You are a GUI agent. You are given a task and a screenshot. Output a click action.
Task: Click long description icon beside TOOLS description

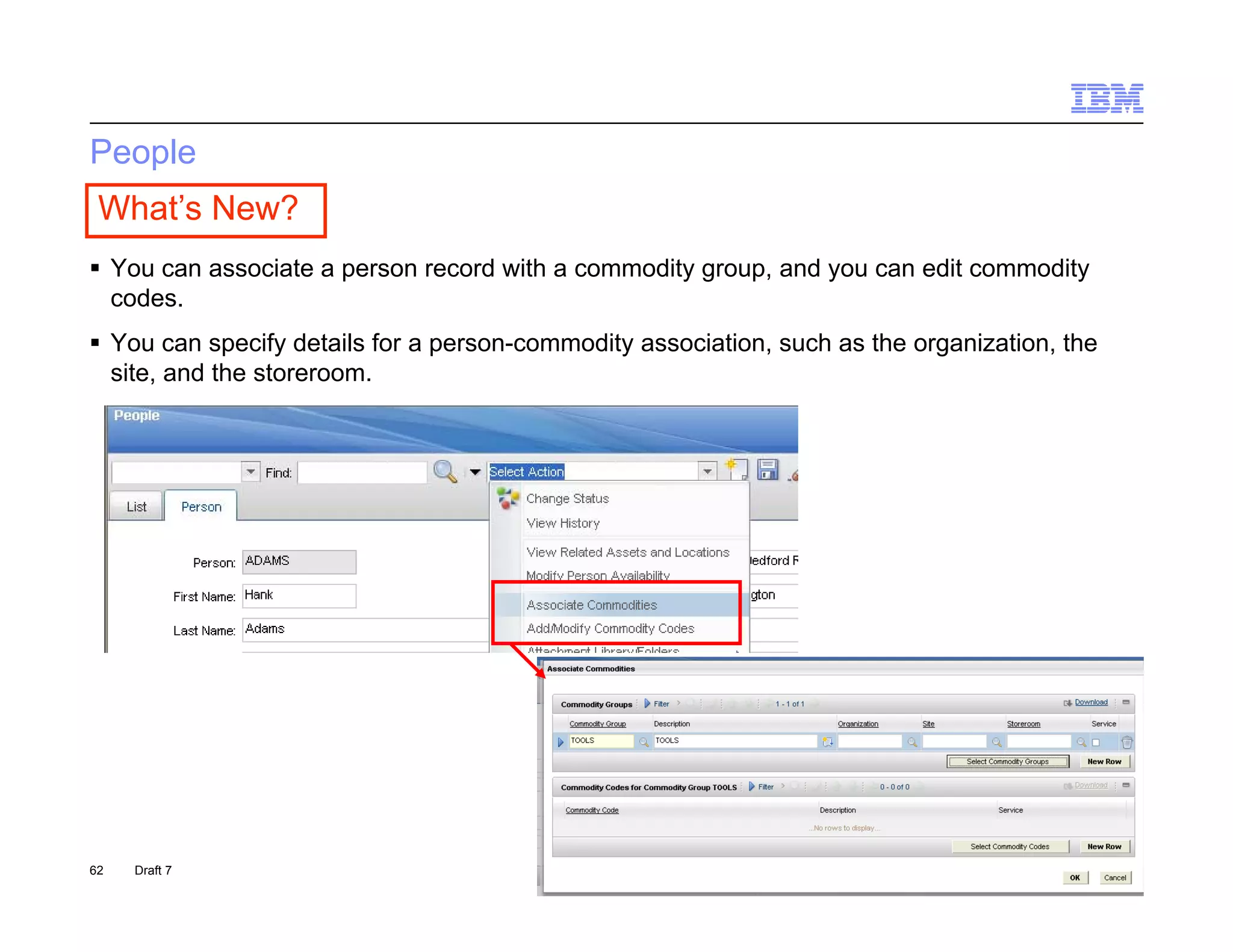828,742
